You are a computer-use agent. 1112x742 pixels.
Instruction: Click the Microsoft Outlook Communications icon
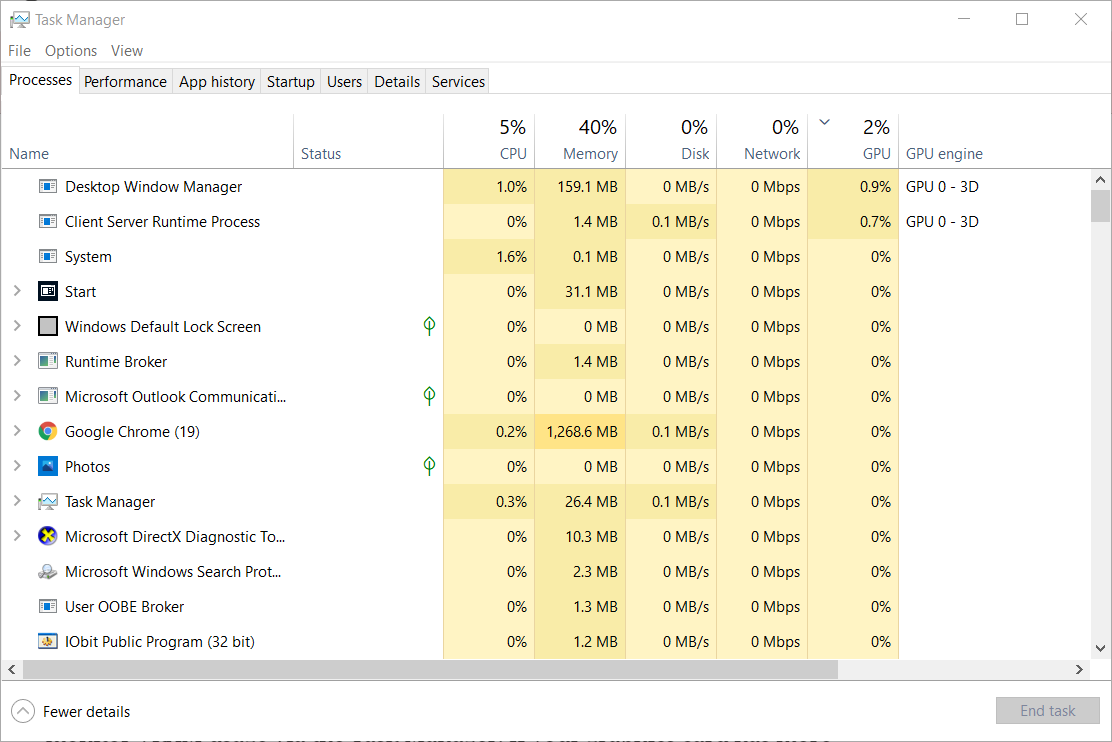(48, 396)
